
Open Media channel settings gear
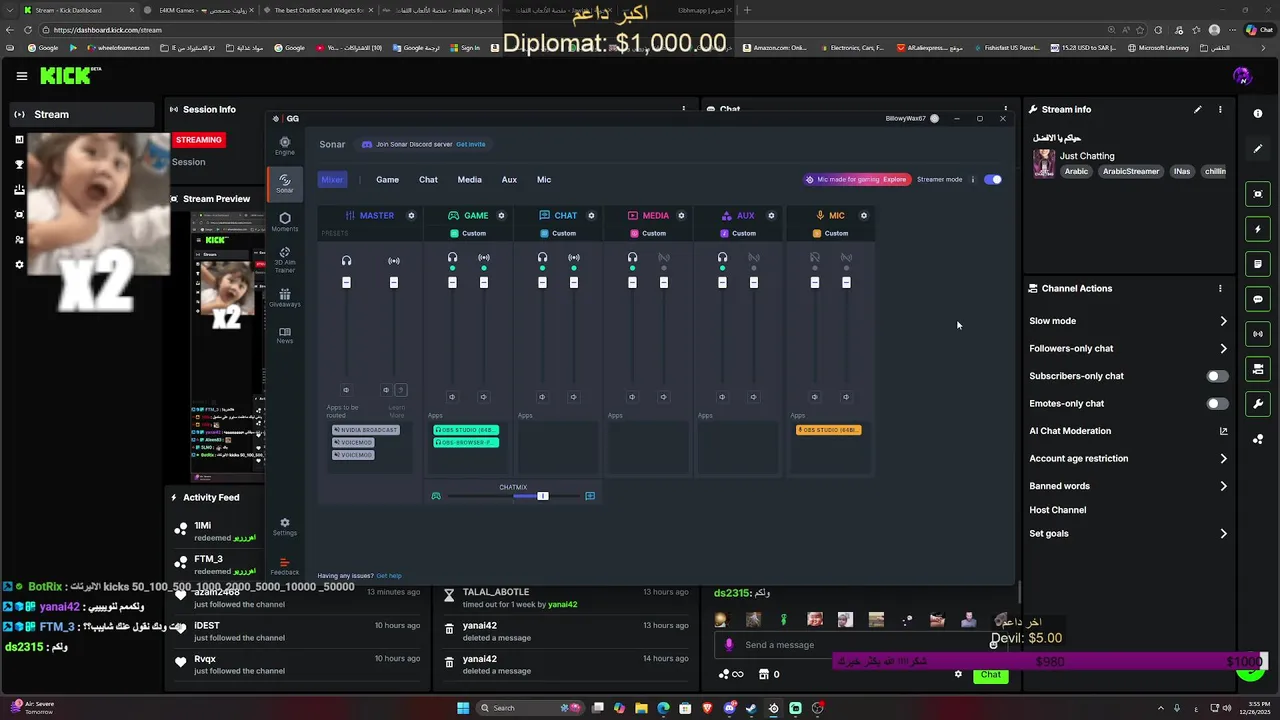[681, 215]
